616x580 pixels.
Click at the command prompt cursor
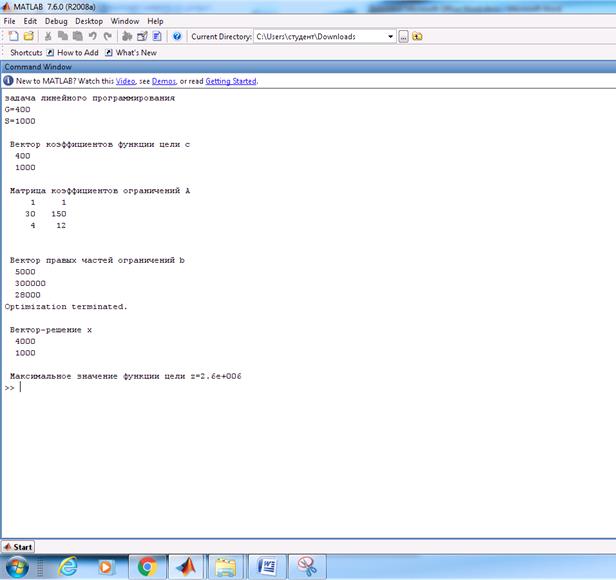tap(20, 387)
